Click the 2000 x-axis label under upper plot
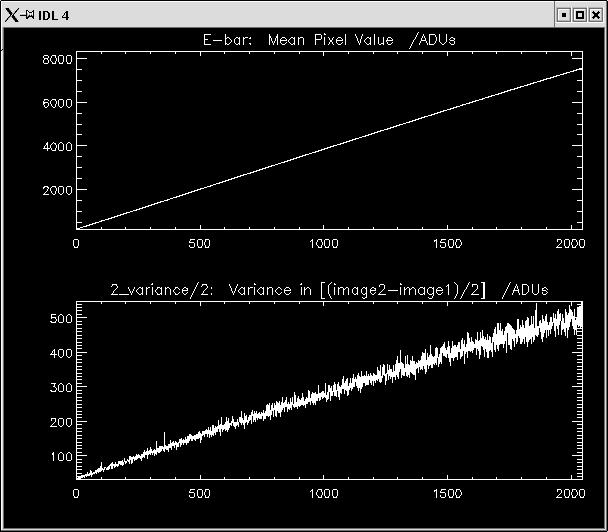 pyautogui.click(x=568, y=243)
